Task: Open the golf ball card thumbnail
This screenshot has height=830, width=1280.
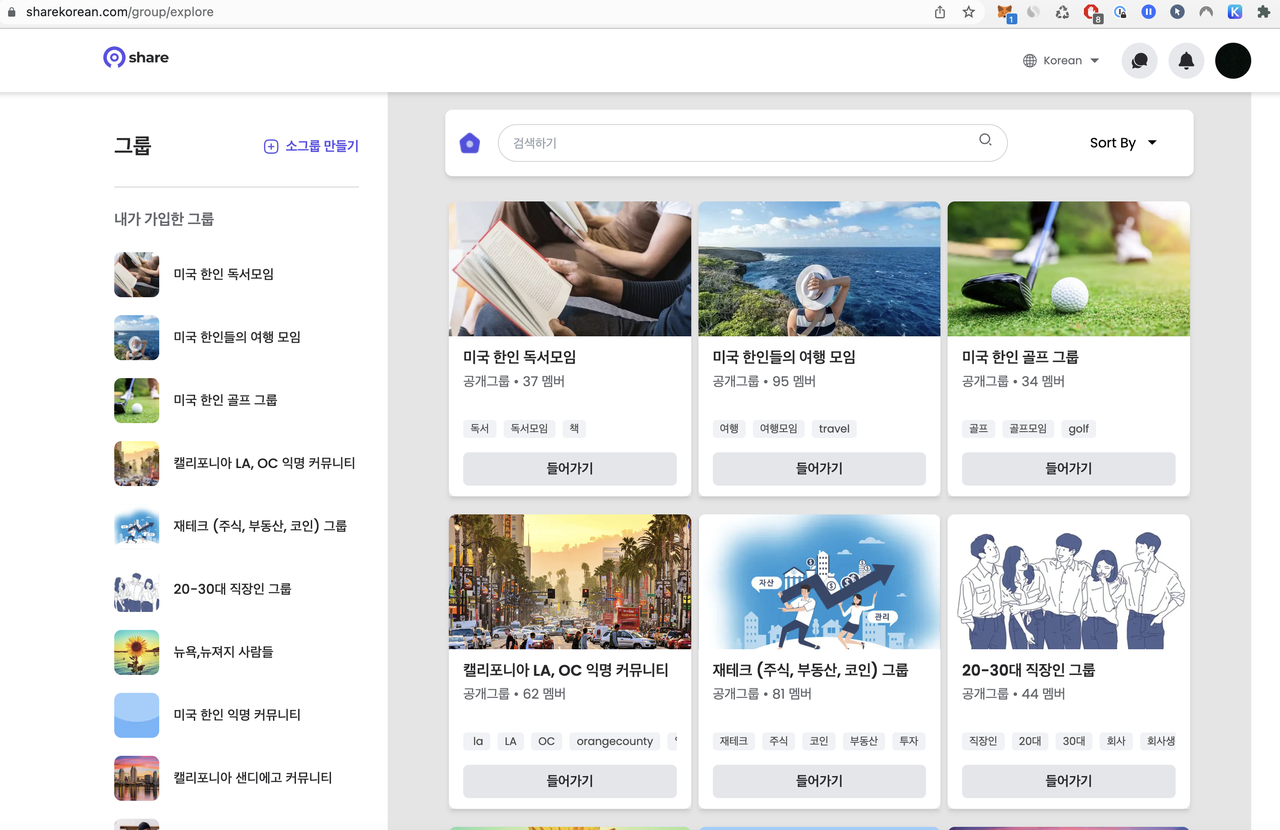Action: click(x=1069, y=269)
